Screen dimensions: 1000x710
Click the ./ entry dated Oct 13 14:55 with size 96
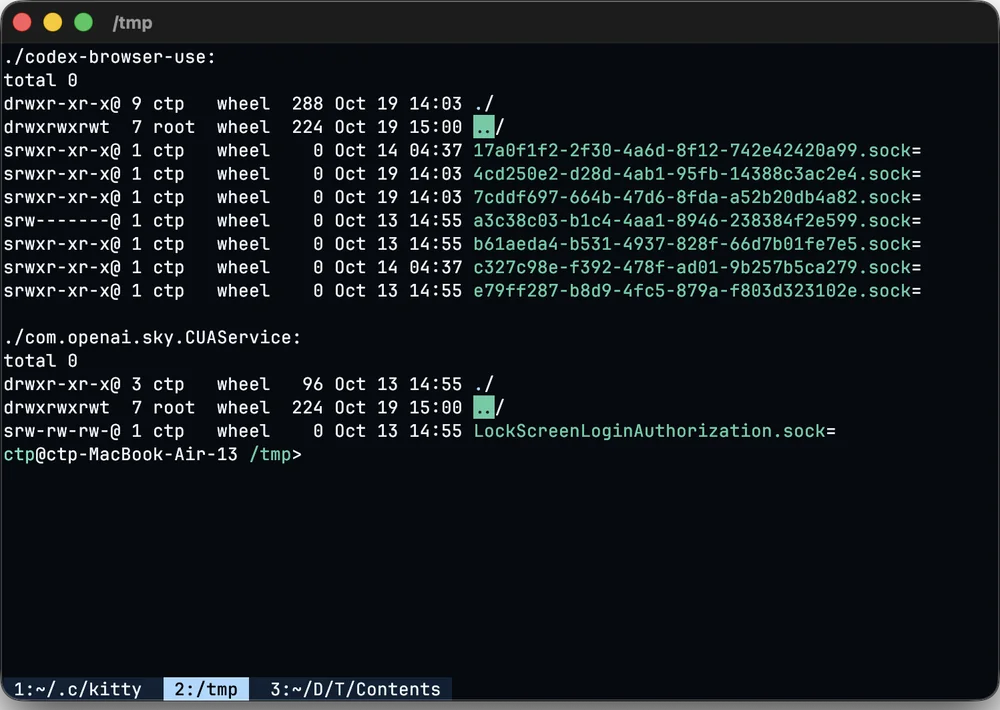[484, 385]
